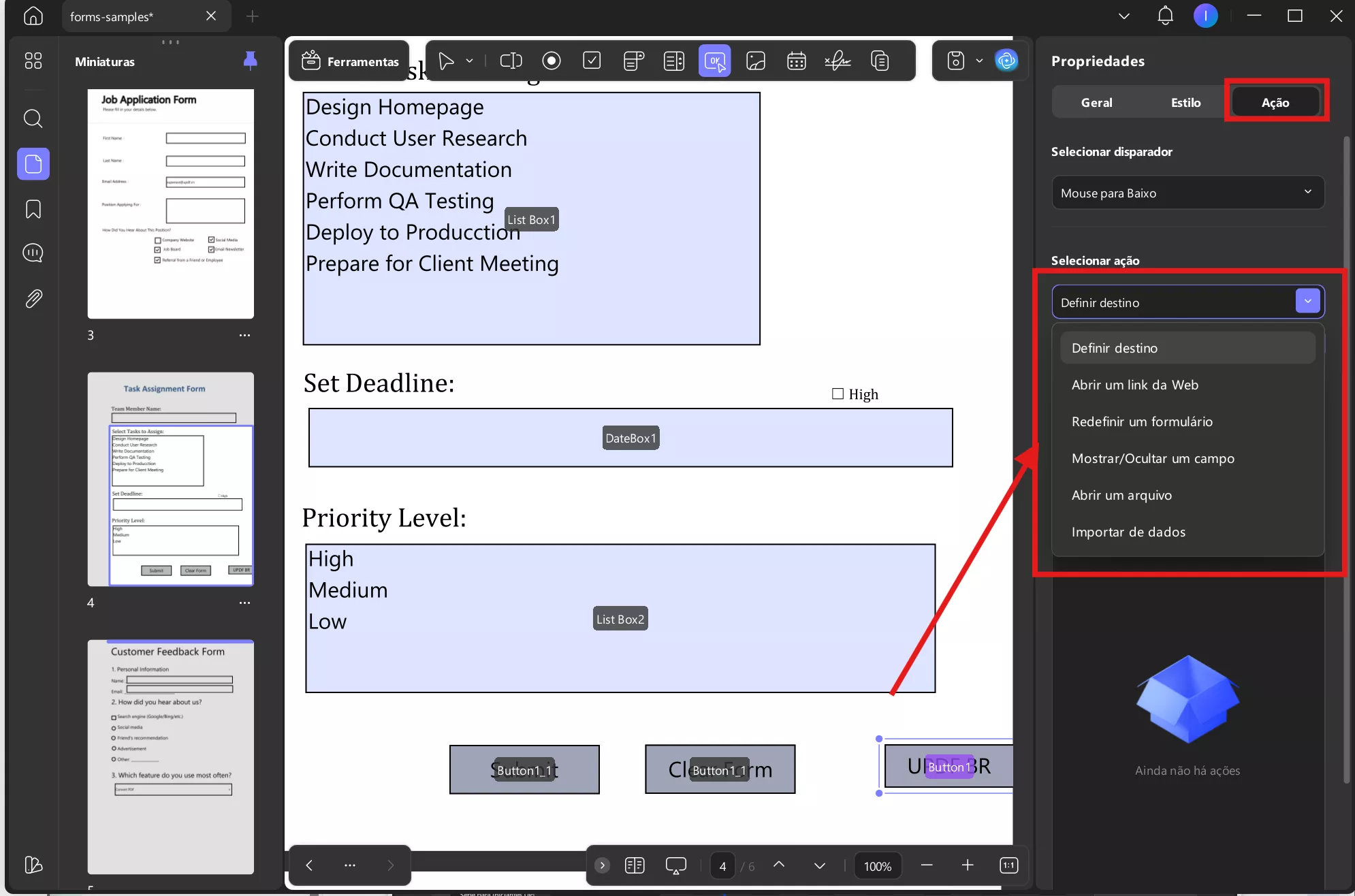Open the Mouse para Baixo trigger dropdown

tap(1187, 193)
